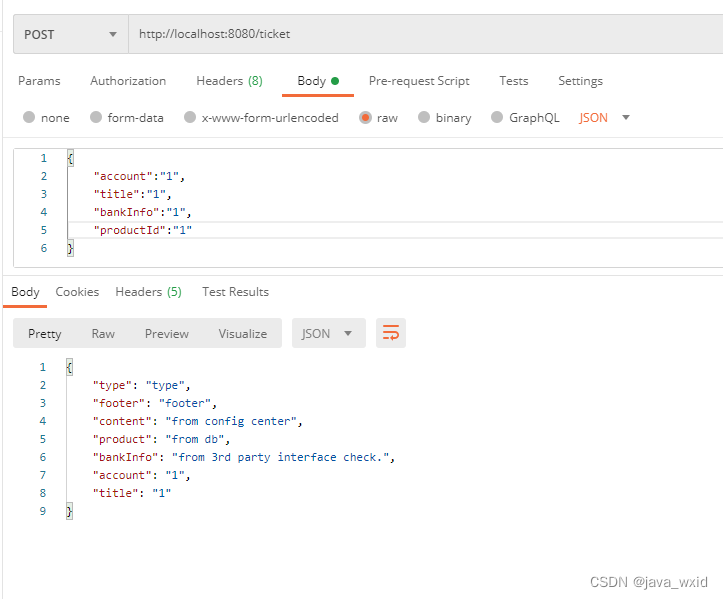Collapse the response body opening brace
Screen dimensions: 723x599
point(69,367)
